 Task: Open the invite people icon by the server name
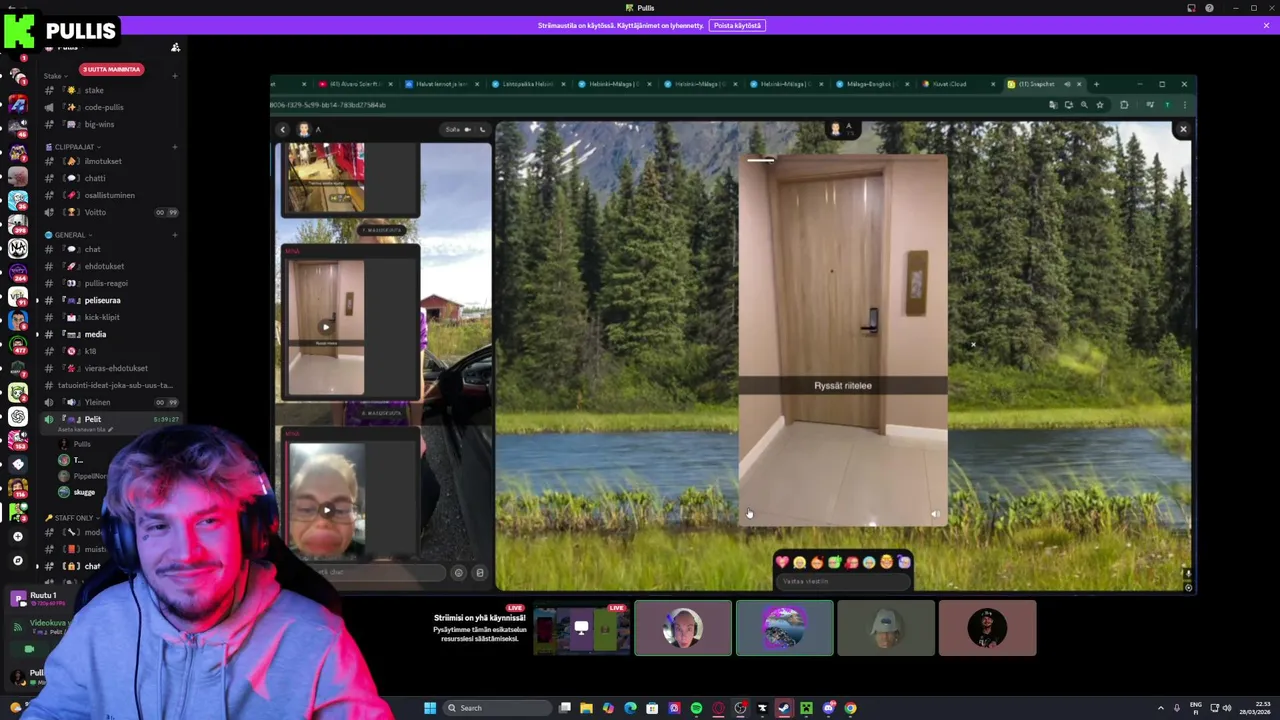(x=175, y=47)
